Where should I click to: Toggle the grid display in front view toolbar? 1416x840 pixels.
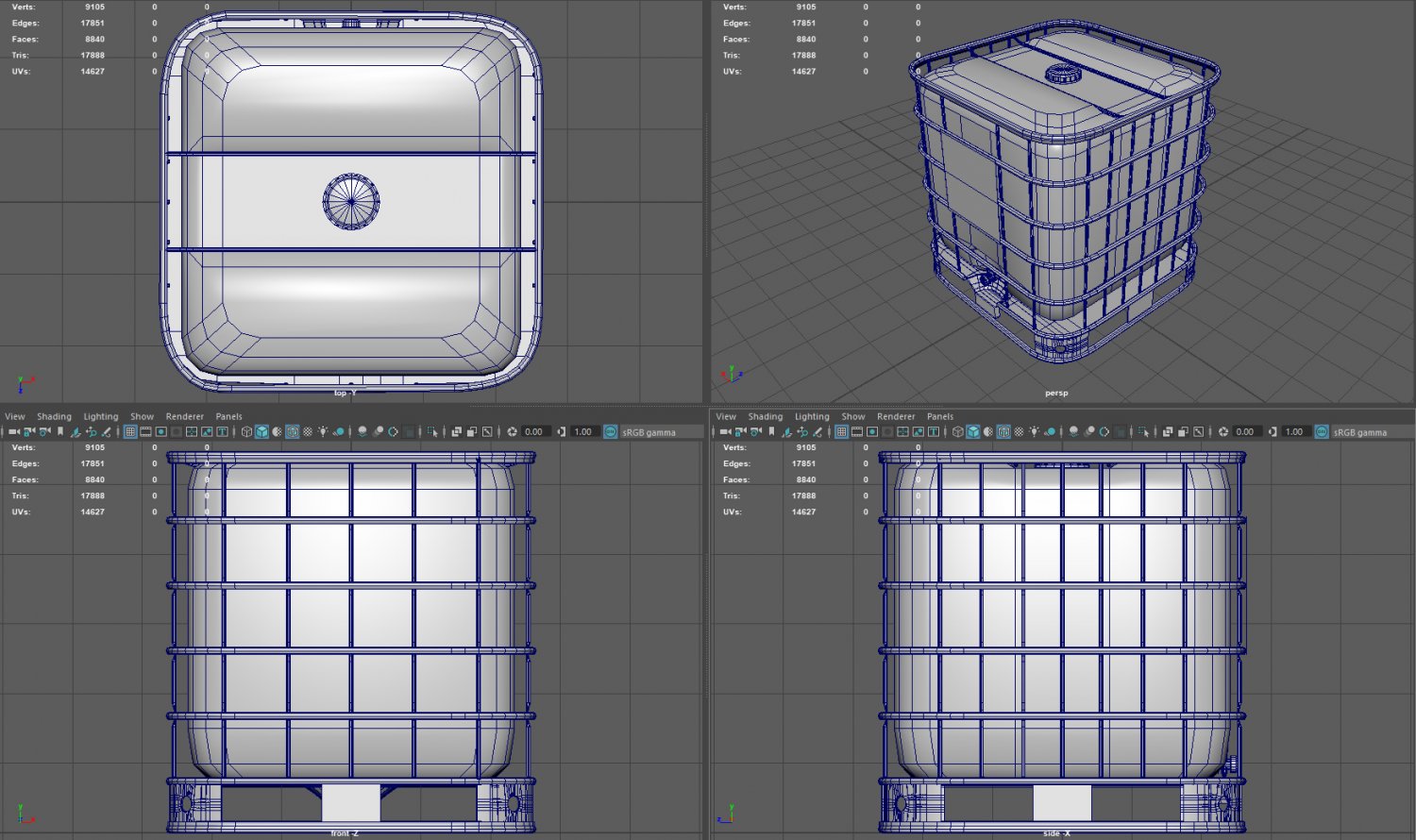click(130, 432)
